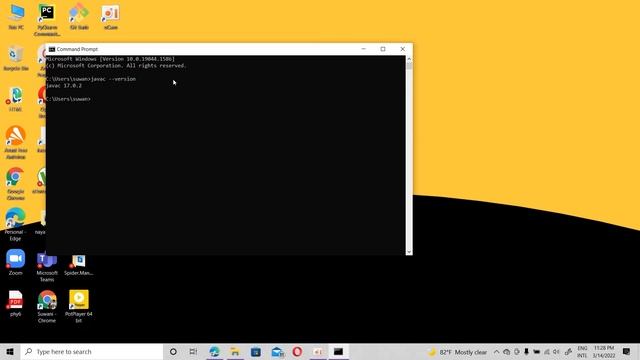Screen dimensions: 640x360
Task: Open Task View on the taskbar
Action: point(193,351)
